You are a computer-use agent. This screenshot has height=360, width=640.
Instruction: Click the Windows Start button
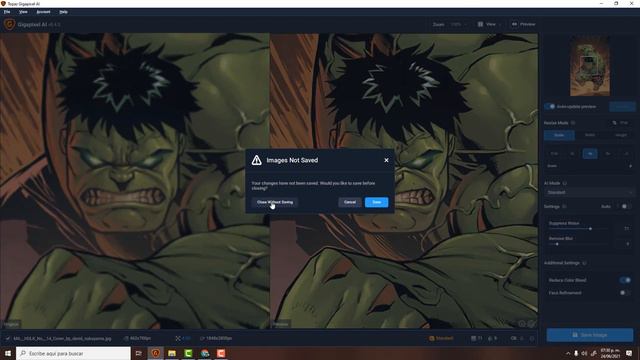tap(8, 353)
